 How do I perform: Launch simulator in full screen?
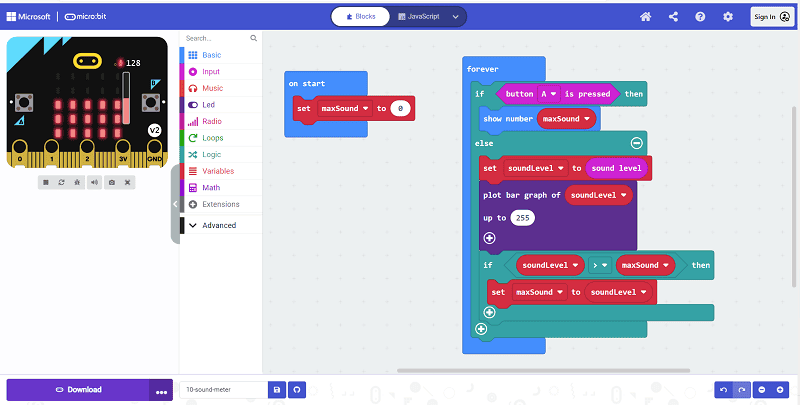click(128, 182)
